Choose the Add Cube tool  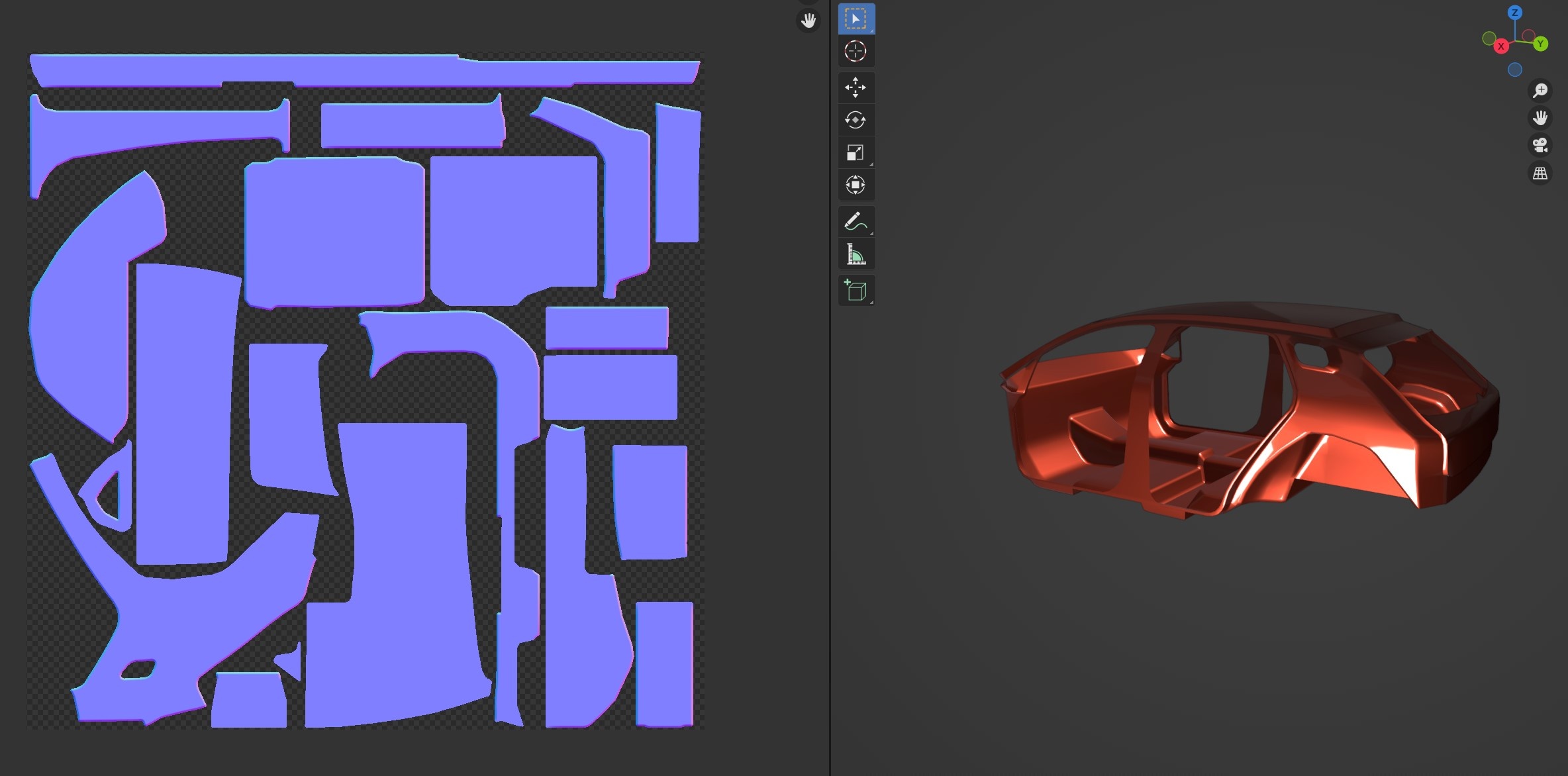(x=856, y=291)
